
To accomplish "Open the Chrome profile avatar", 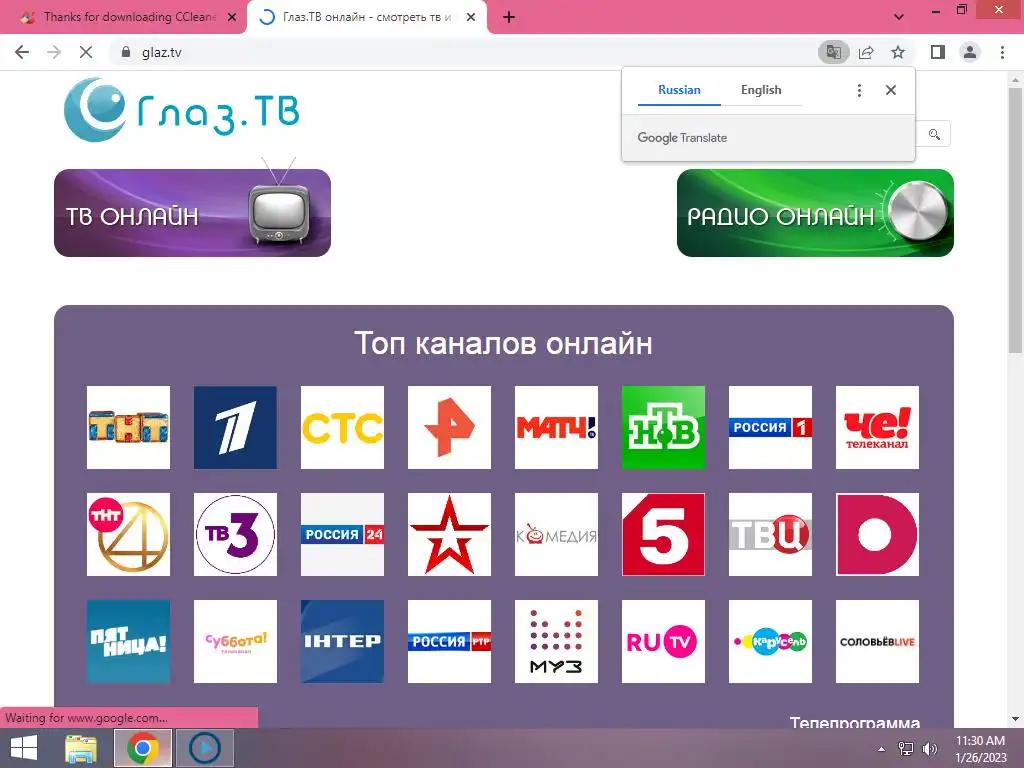I will tap(970, 52).
